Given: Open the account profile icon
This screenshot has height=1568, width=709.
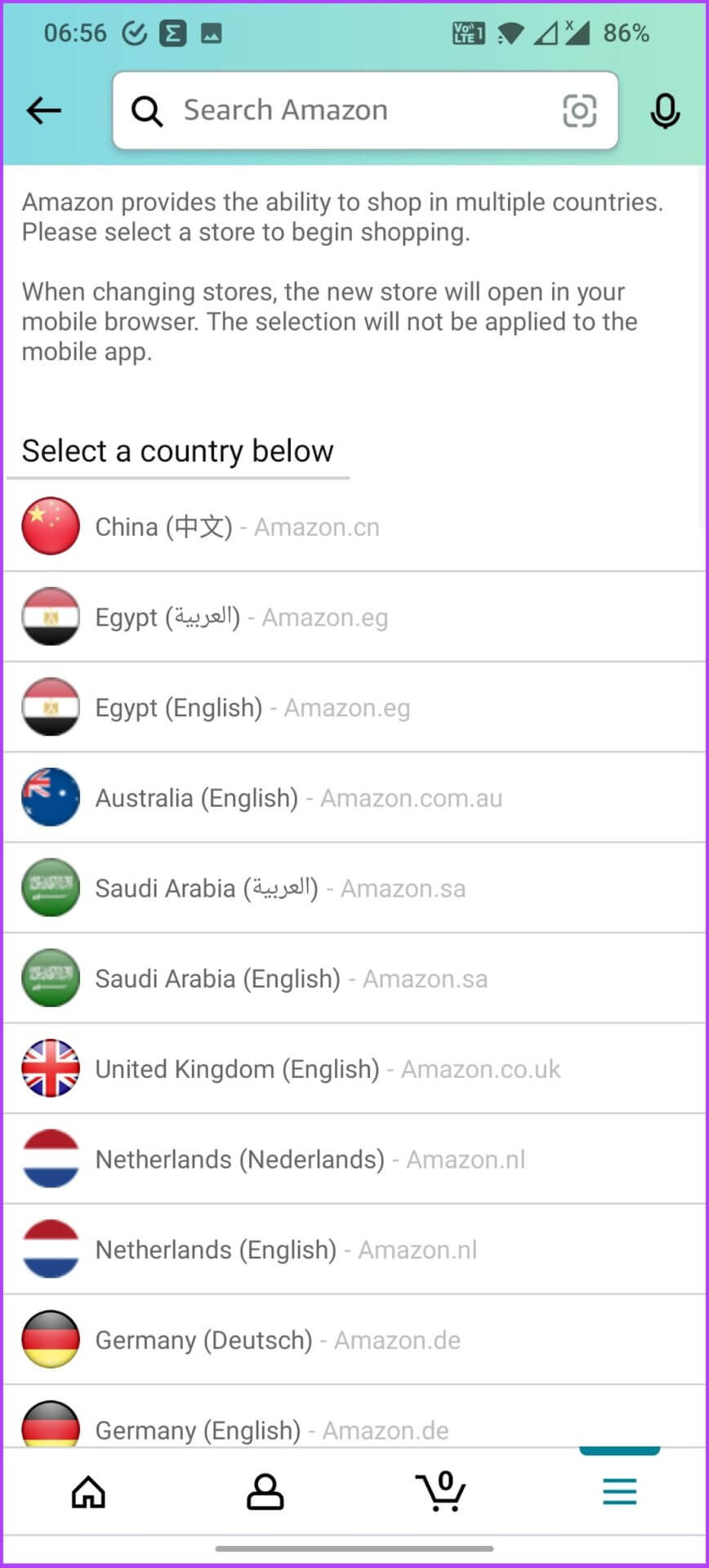Looking at the screenshot, I should tap(265, 1491).
